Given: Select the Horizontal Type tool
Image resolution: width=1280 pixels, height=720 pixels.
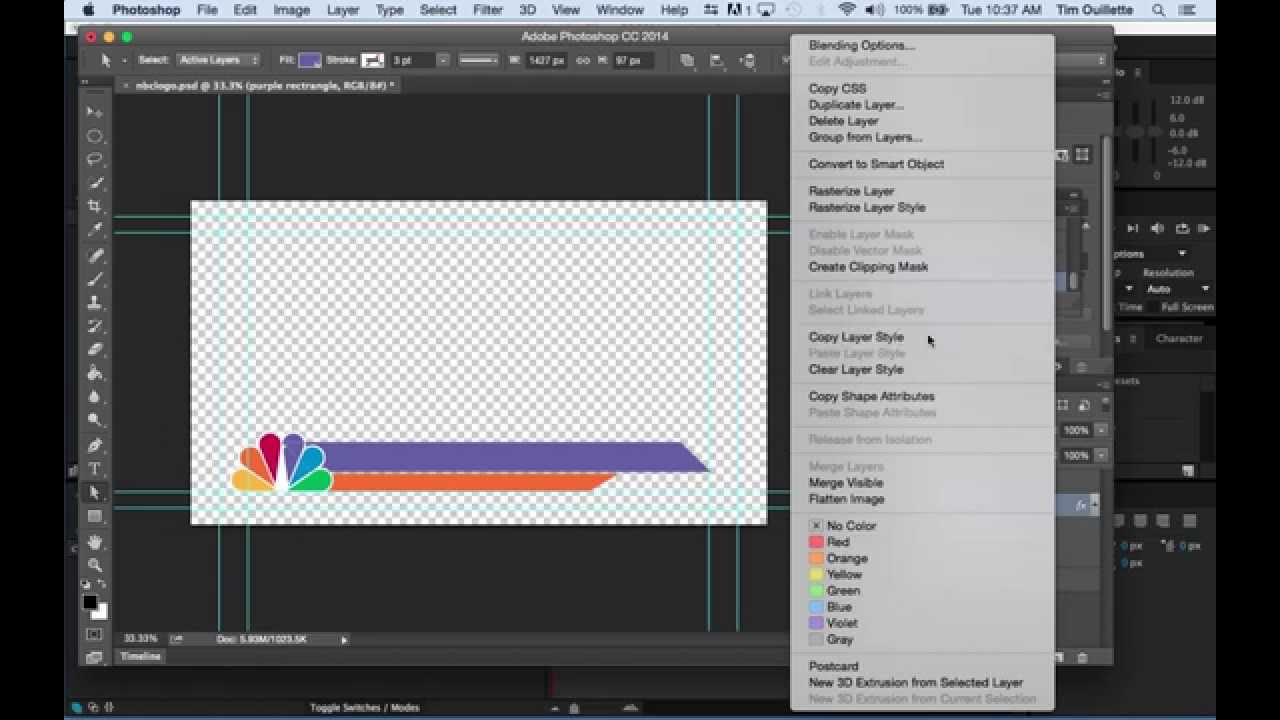Looking at the screenshot, I should [95, 469].
